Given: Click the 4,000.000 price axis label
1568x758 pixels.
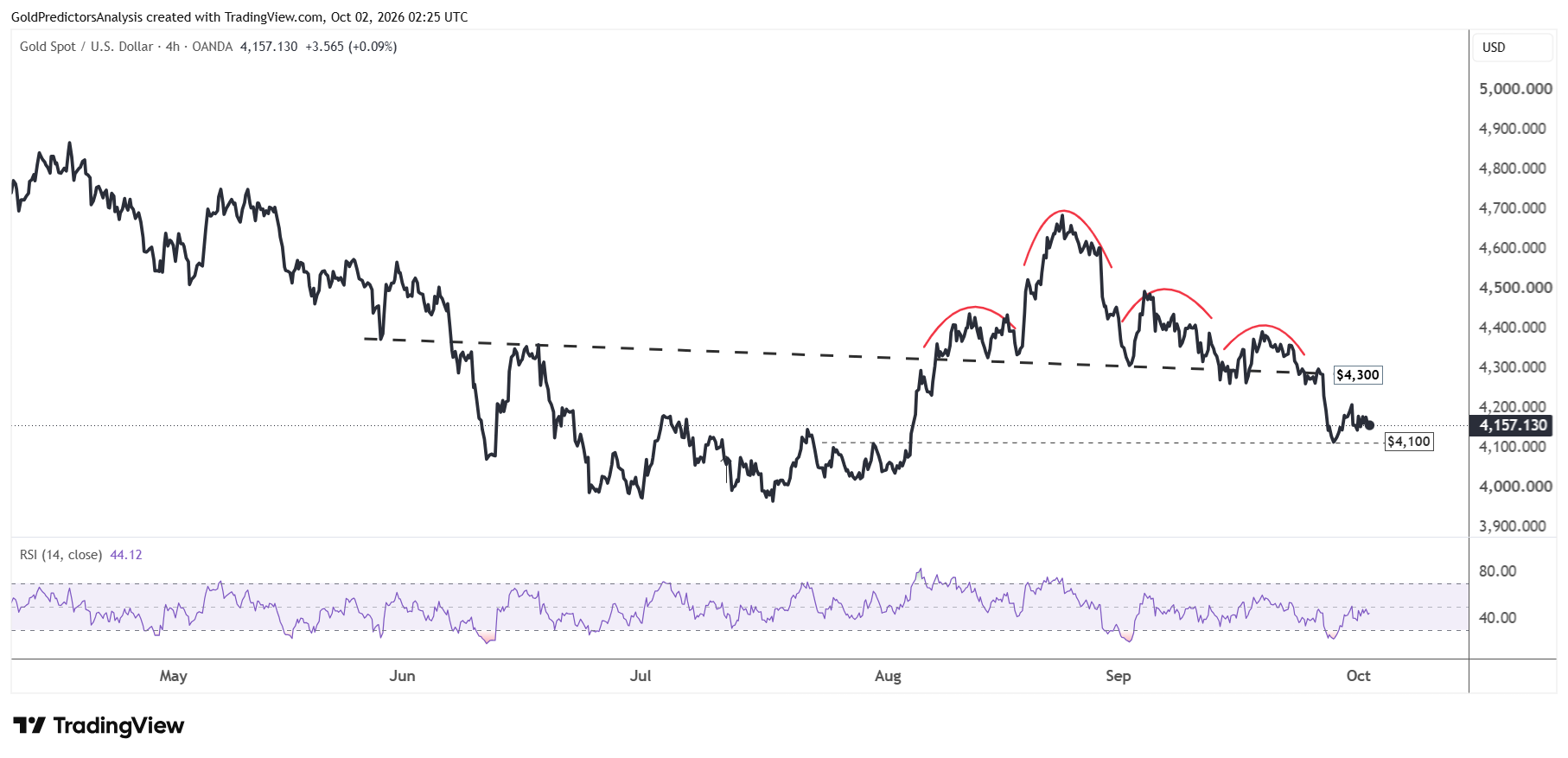Looking at the screenshot, I should point(1515,487).
